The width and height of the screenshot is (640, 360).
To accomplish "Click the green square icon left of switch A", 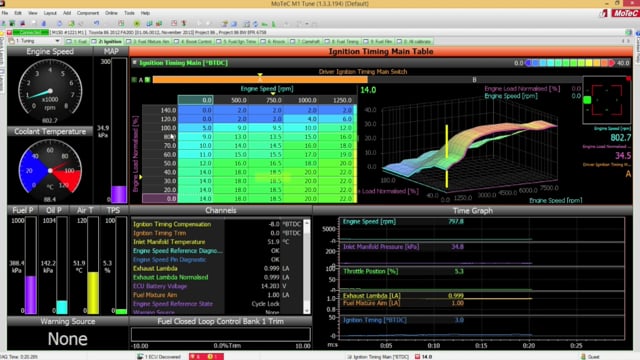I will [134, 80].
